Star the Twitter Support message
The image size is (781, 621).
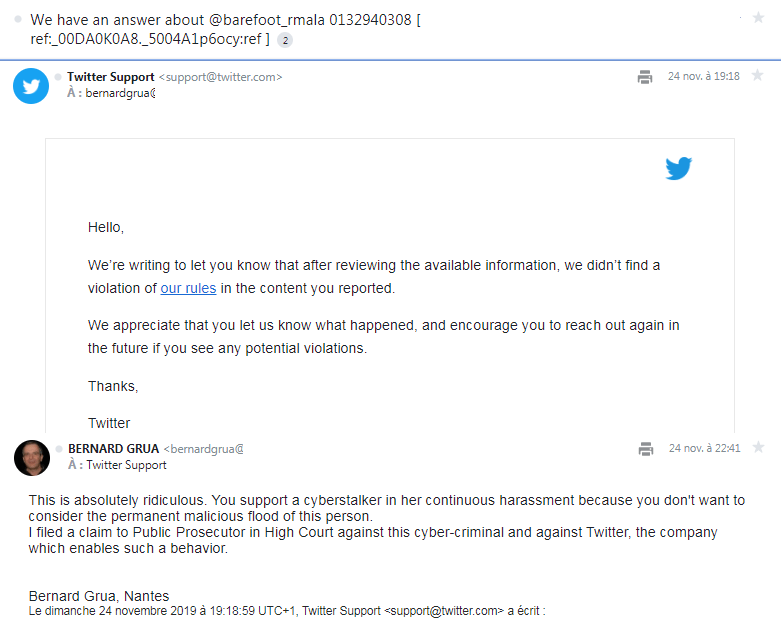pos(757,76)
